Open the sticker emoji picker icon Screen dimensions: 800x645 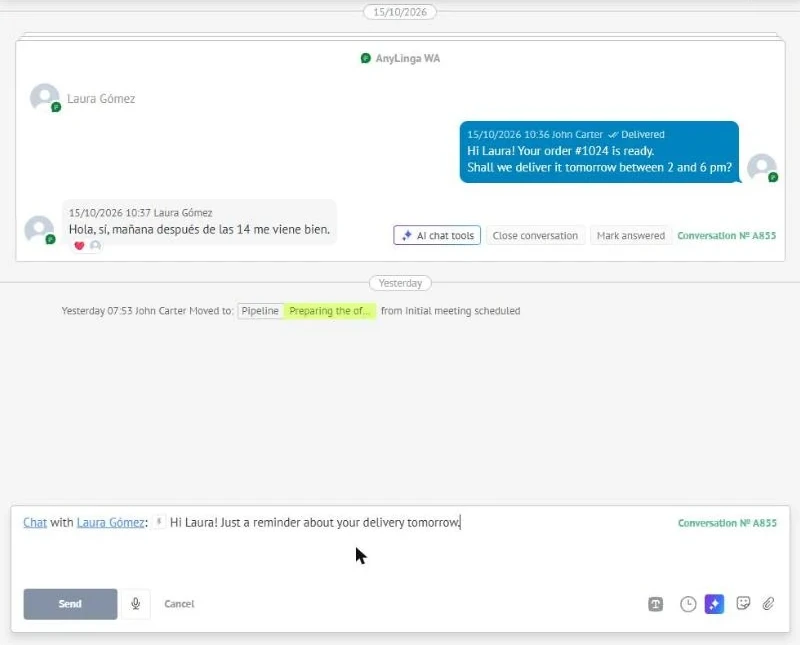pyautogui.click(x=743, y=604)
